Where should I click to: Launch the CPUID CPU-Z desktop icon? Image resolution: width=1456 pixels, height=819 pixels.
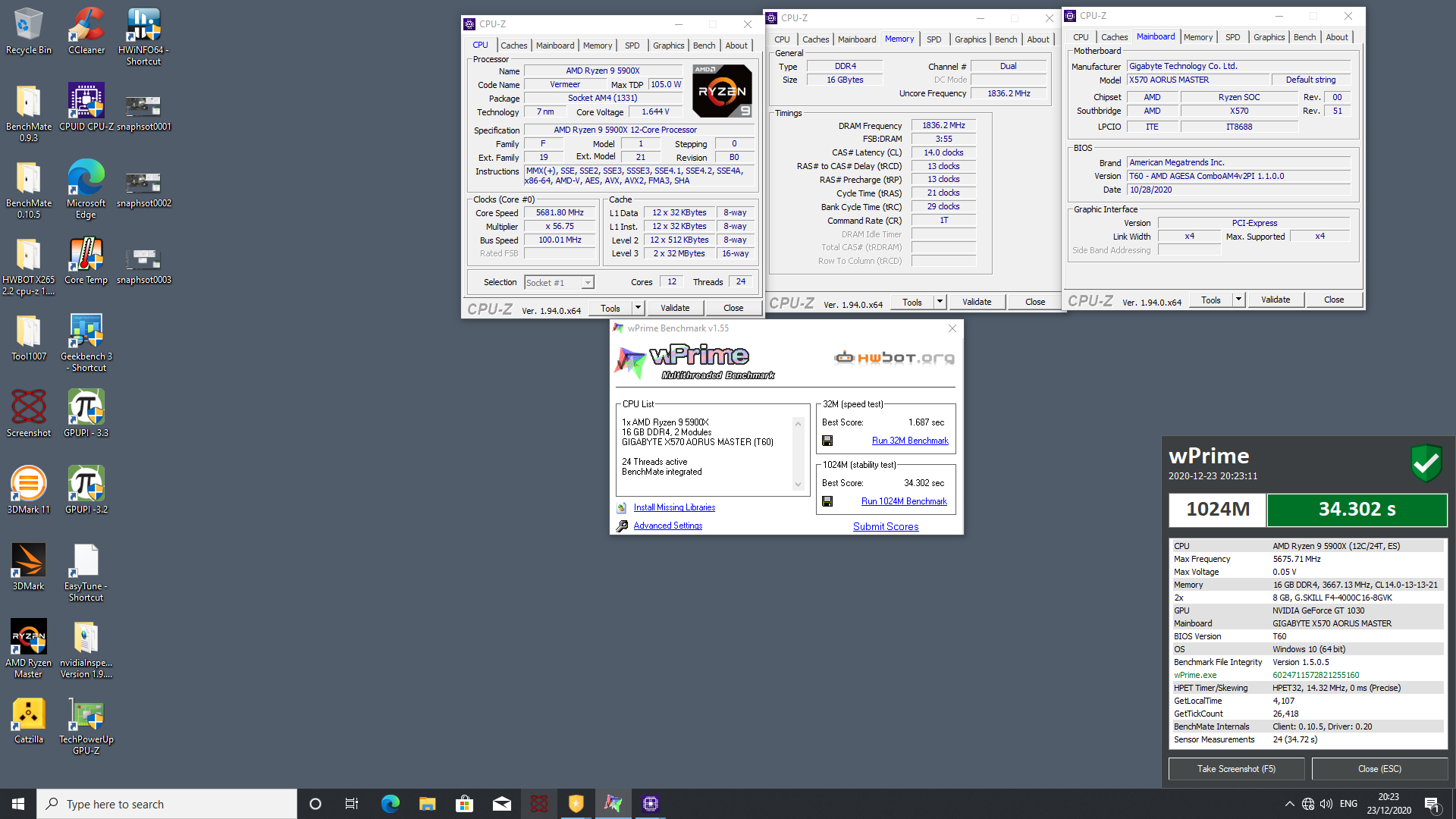(x=86, y=107)
